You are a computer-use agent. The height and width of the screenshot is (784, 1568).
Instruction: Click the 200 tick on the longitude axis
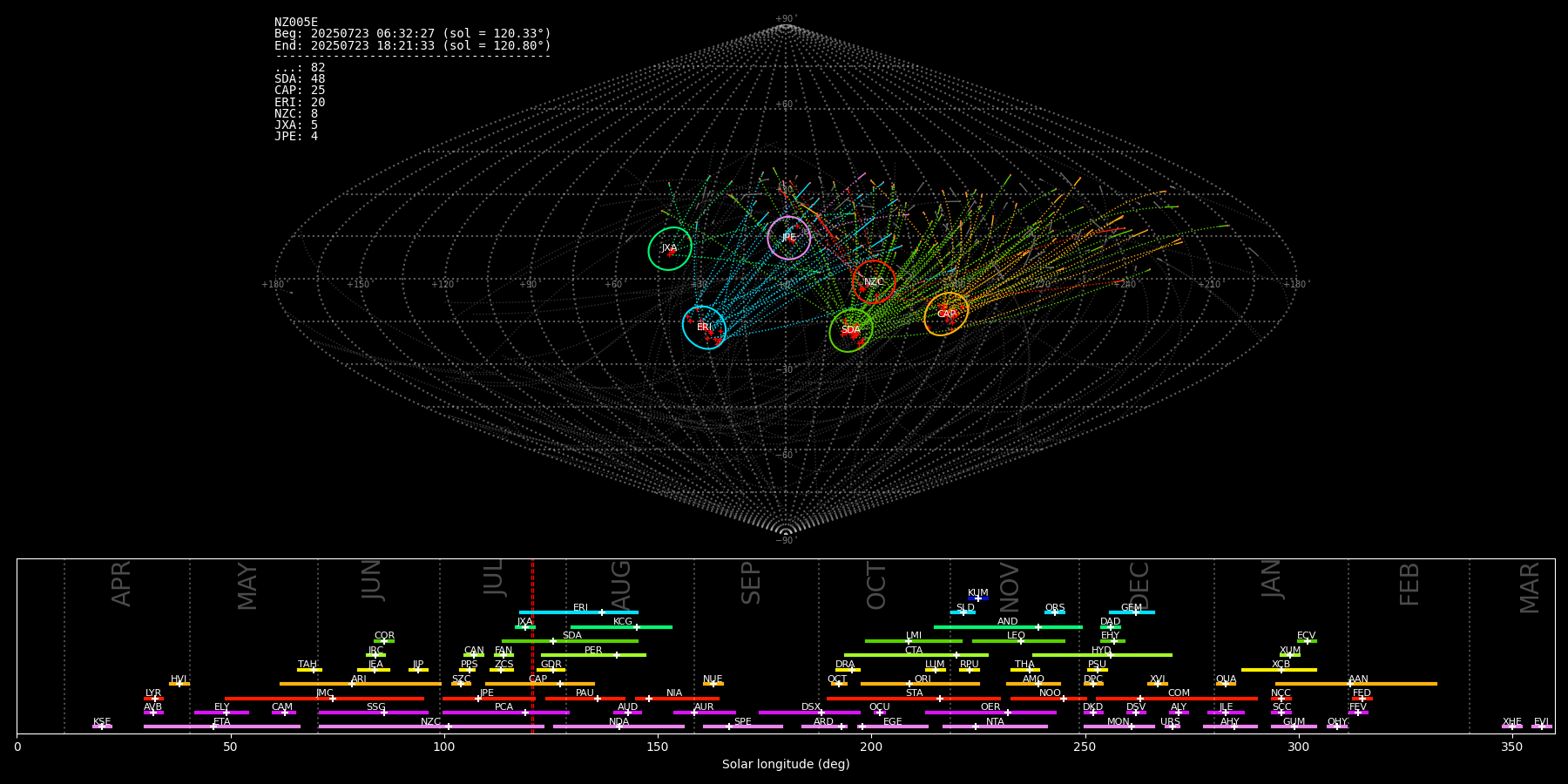pos(871,747)
